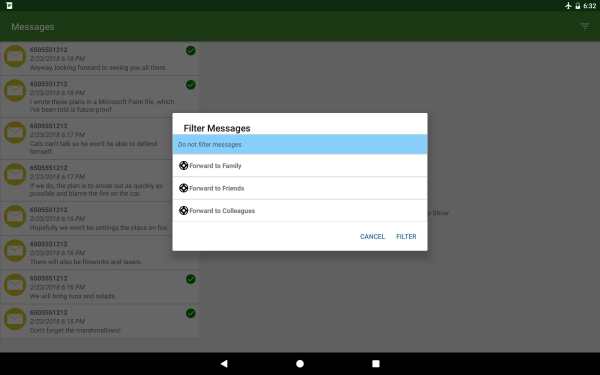Tap the Android recent apps square button
Viewport: 600px width, 375px height.
pyautogui.click(x=376, y=364)
